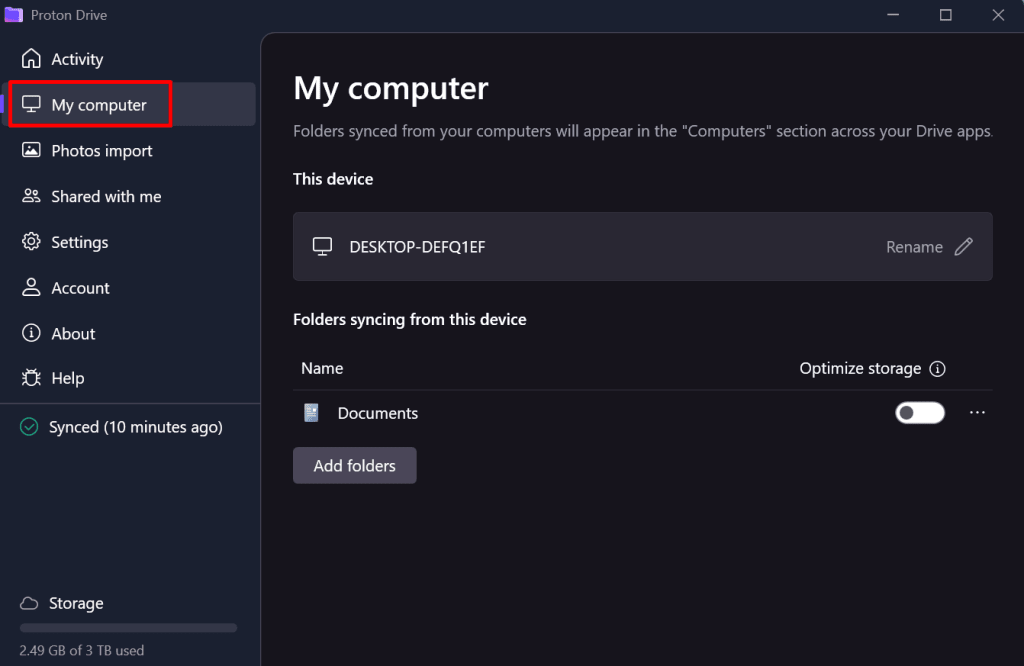Image resolution: width=1024 pixels, height=666 pixels.
Task: Toggle Optimize storage for Documents
Action: pos(920,413)
